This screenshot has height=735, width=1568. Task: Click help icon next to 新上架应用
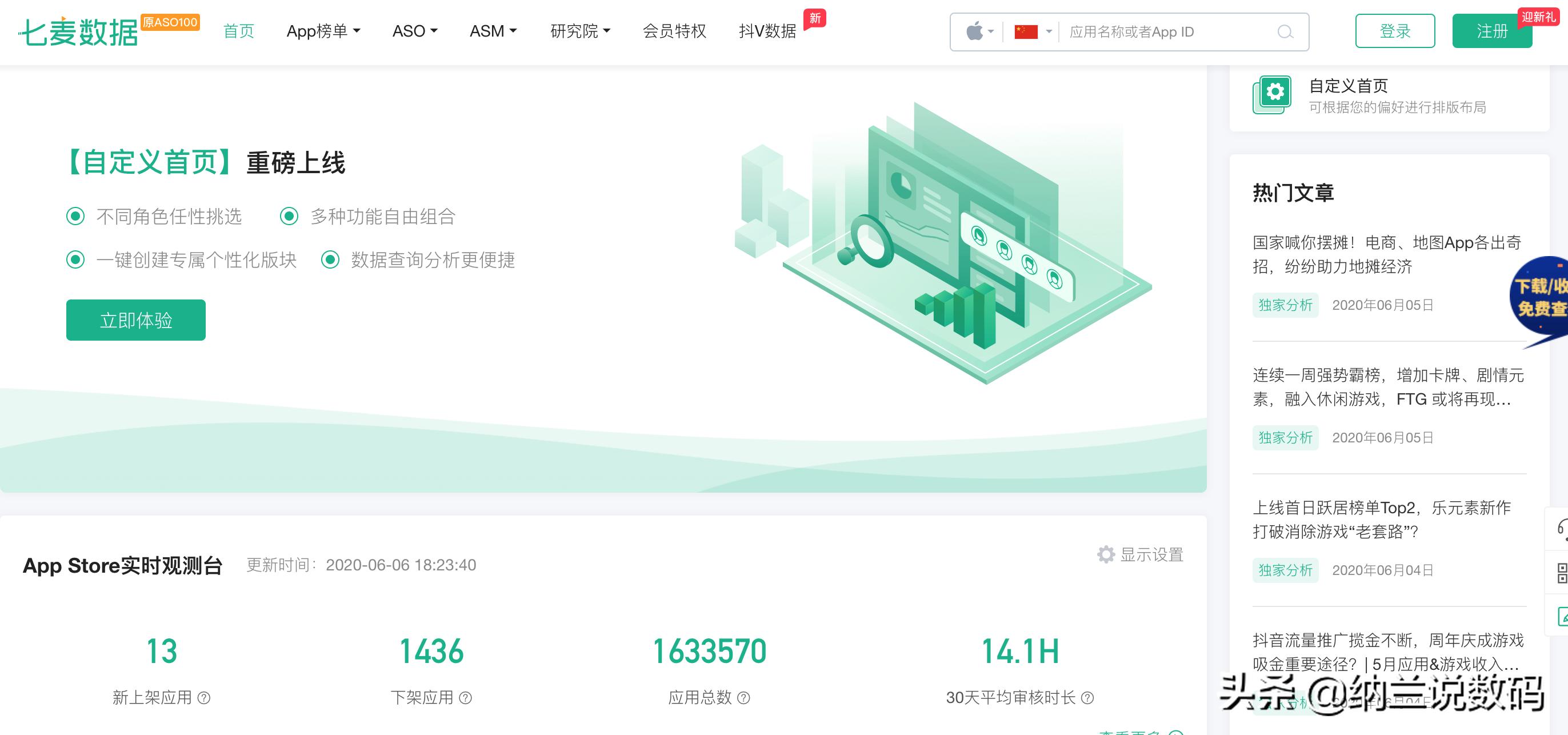[x=205, y=698]
